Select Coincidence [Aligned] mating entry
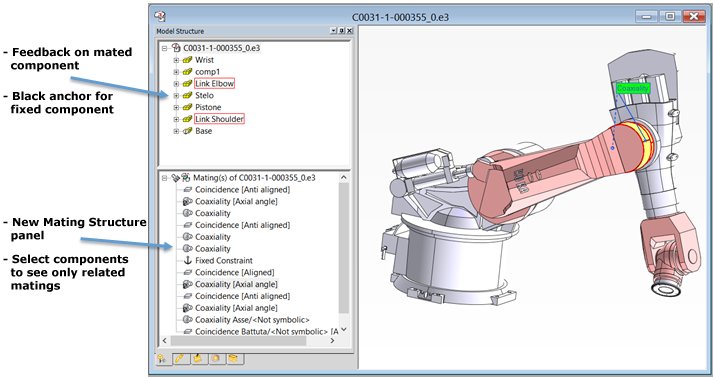The width and height of the screenshot is (713, 377). (235, 272)
